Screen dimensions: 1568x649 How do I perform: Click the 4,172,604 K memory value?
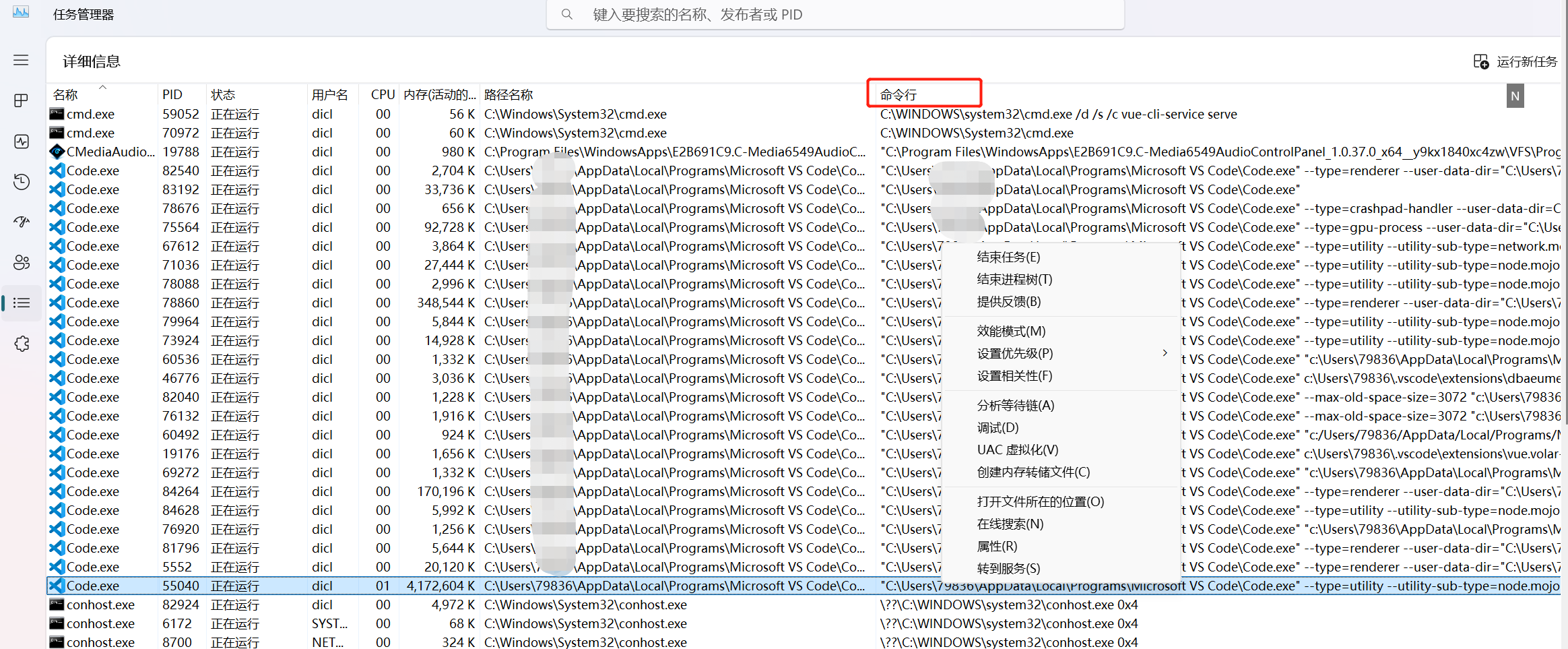pyautogui.click(x=440, y=586)
